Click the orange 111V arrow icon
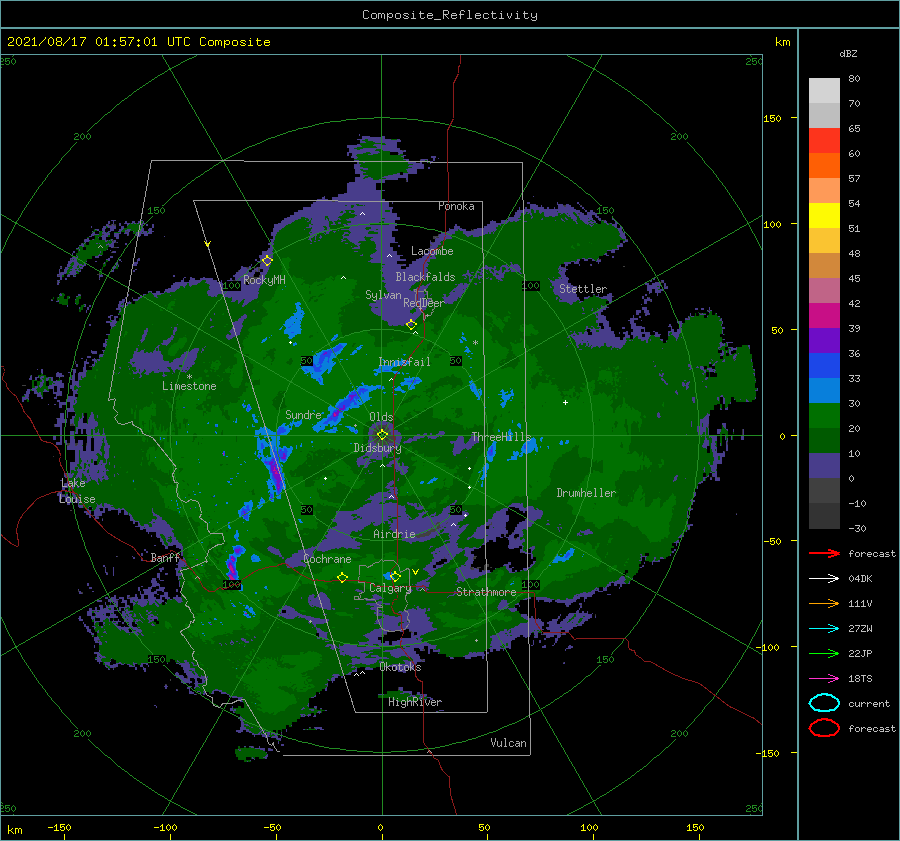 (x=824, y=603)
